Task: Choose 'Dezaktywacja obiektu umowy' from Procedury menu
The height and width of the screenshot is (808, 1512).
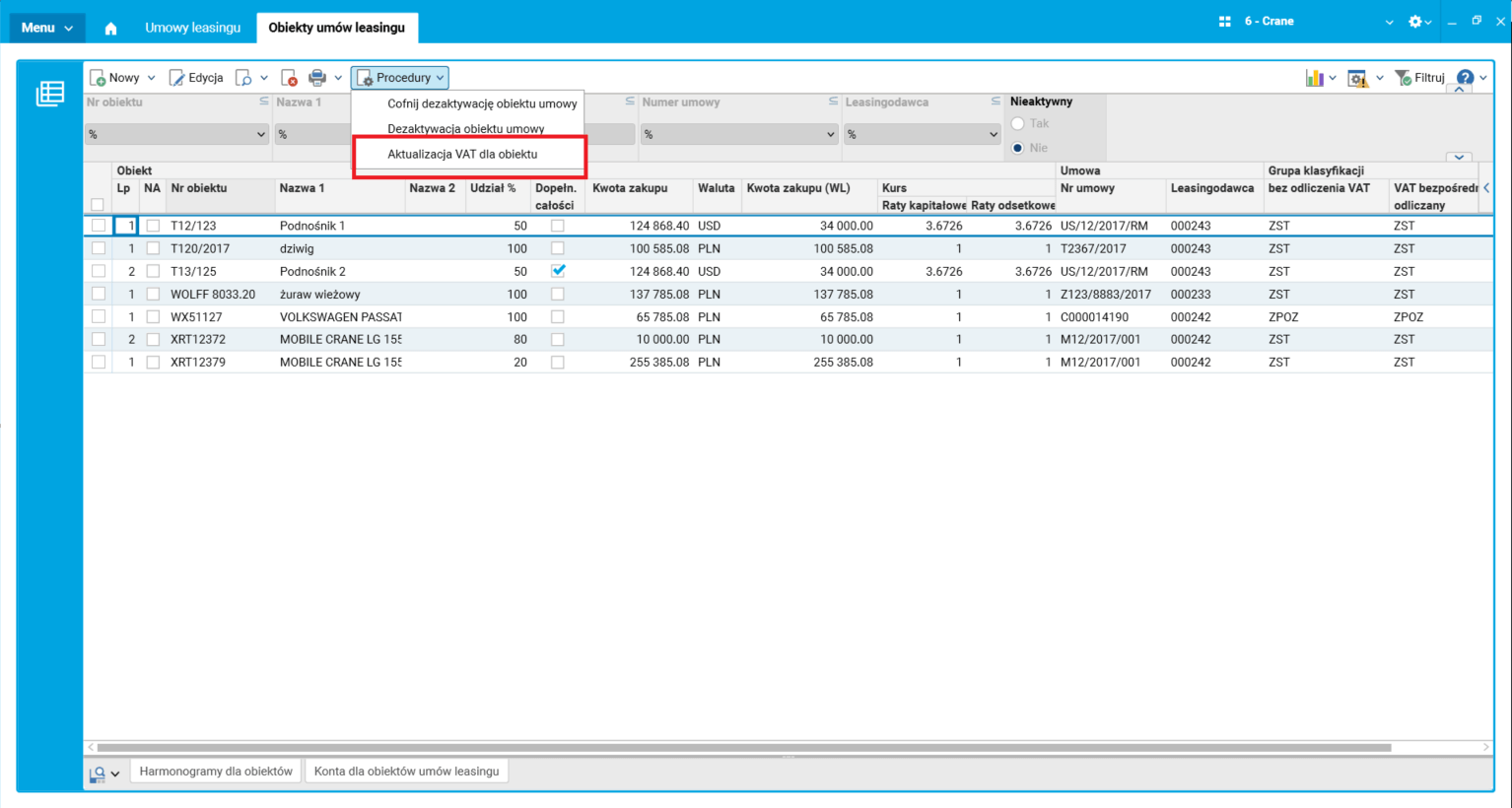Action: click(465, 129)
